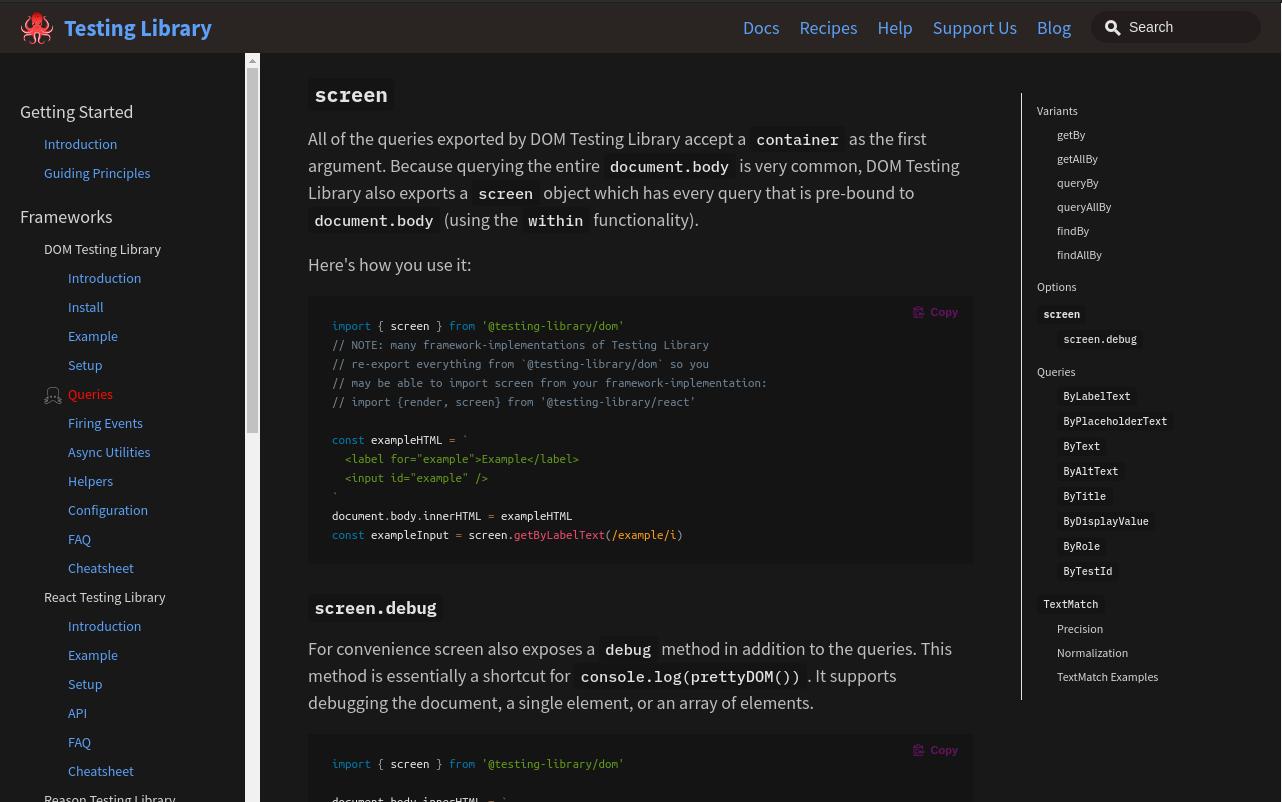Expand the Reason Testing Library section
The image size is (1282, 802).
pos(110,797)
